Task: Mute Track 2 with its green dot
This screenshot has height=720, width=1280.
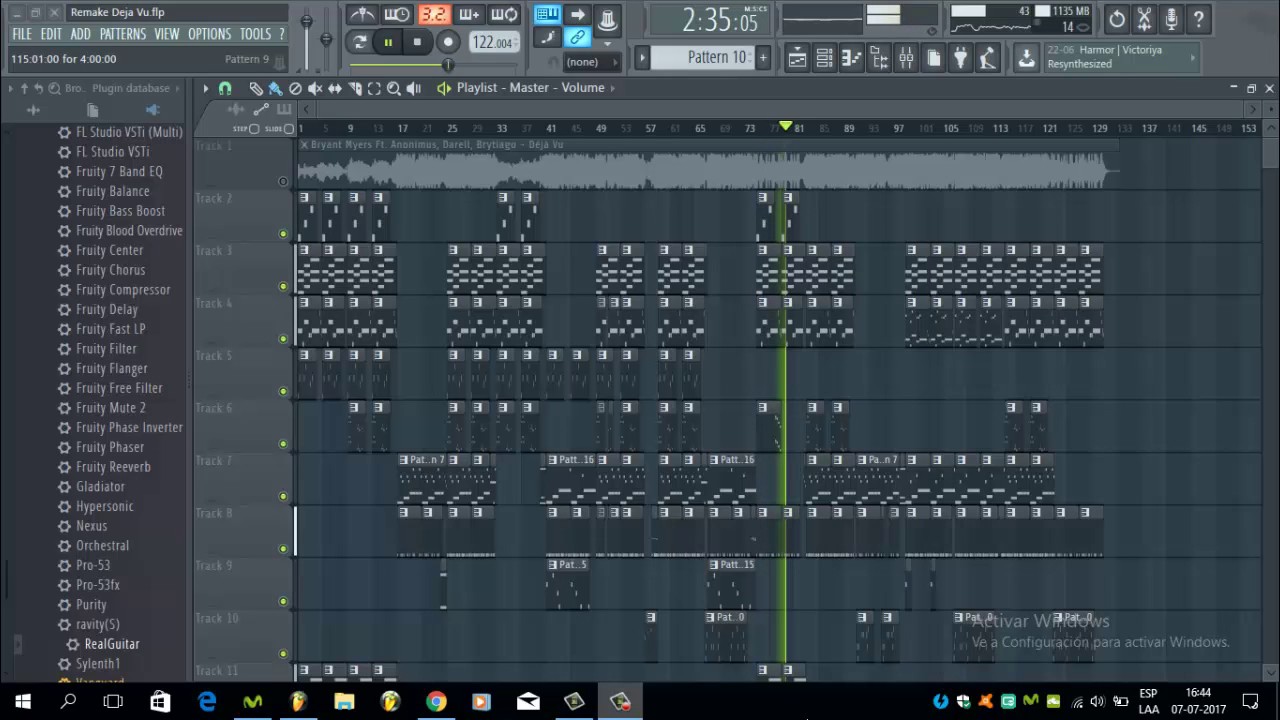Action: 283,234
